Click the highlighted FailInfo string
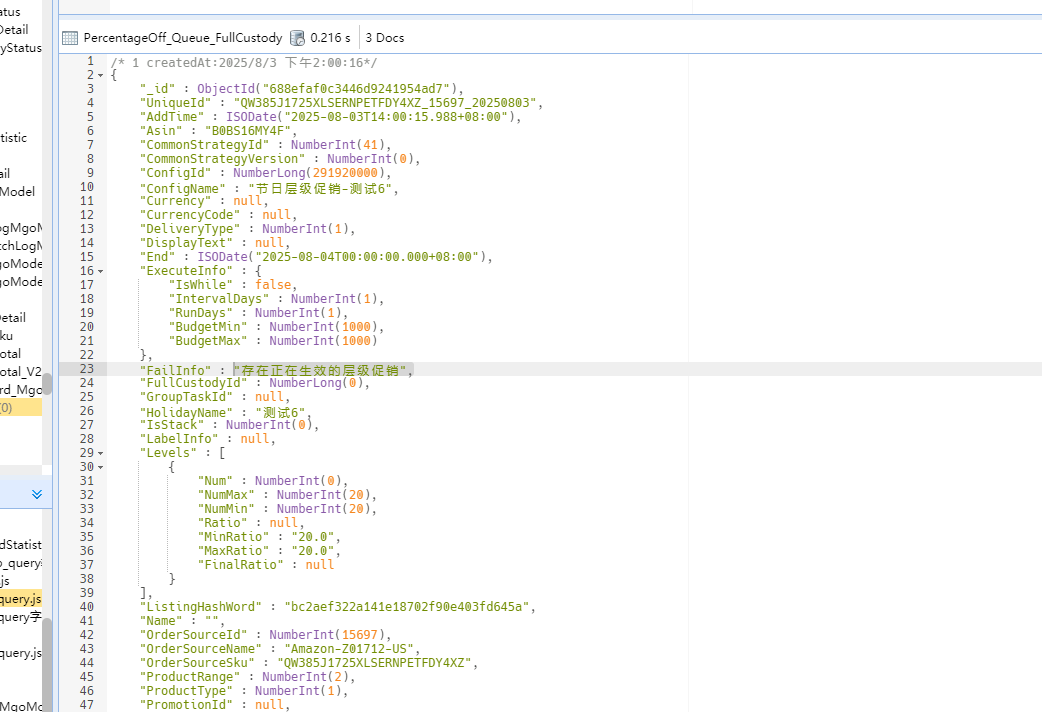1042x712 pixels. [x=320, y=370]
